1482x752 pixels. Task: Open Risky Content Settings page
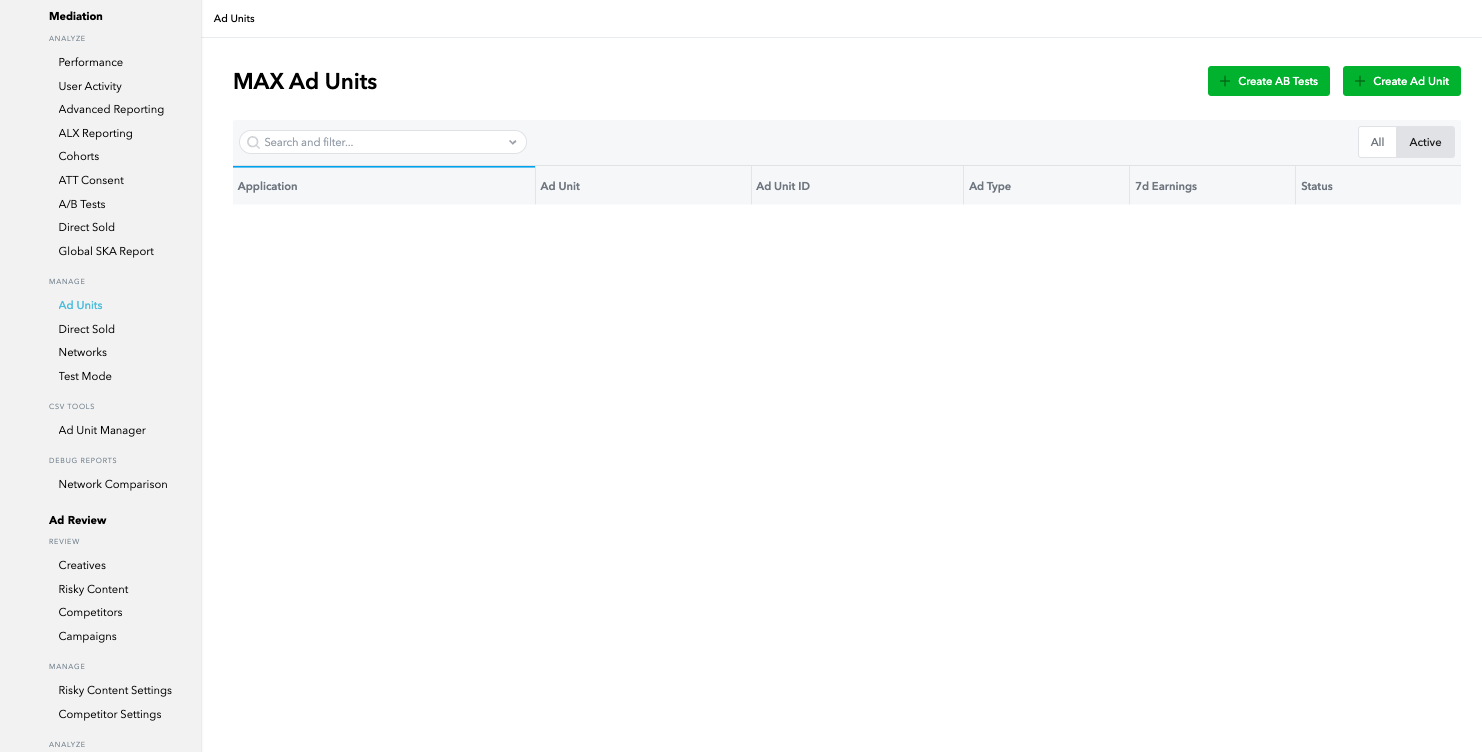pyautogui.click(x=115, y=690)
